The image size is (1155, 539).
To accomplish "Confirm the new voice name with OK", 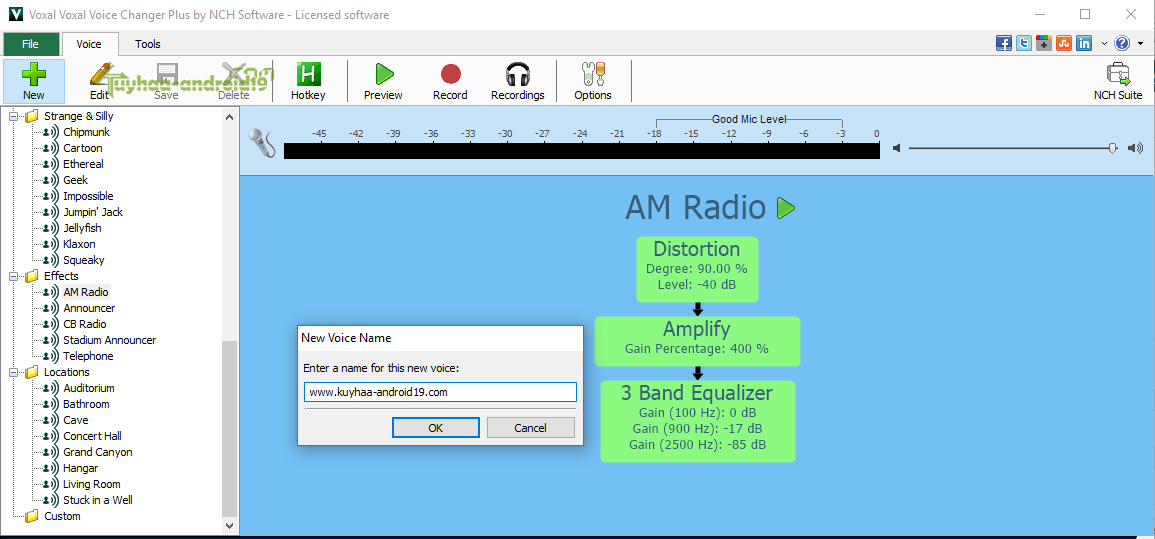I will [x=436, y=428].
